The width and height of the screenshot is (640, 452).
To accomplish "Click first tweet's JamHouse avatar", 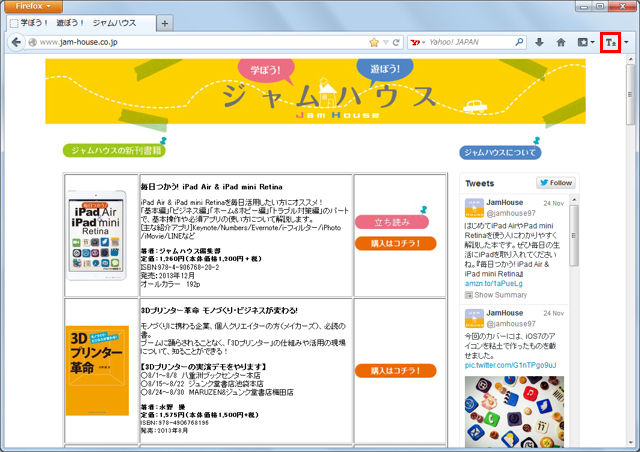I will point(474,208).
